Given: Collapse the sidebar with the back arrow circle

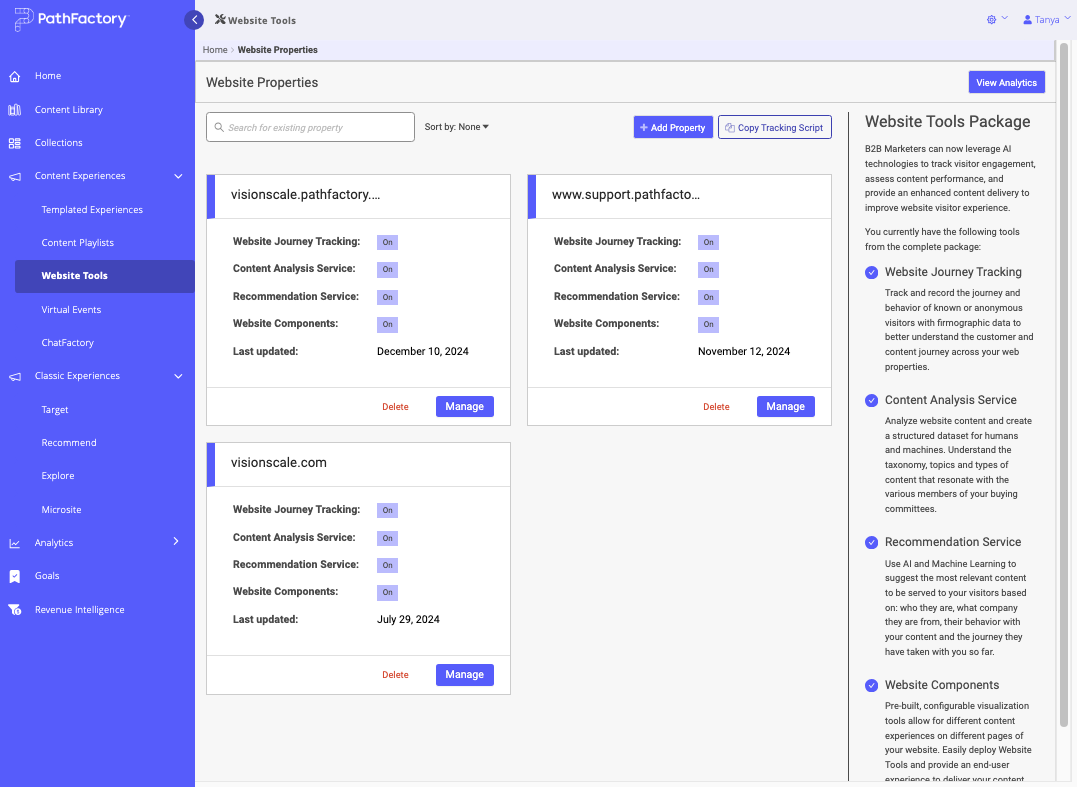Looking at the screenshot, I should (x=194, y=19).
